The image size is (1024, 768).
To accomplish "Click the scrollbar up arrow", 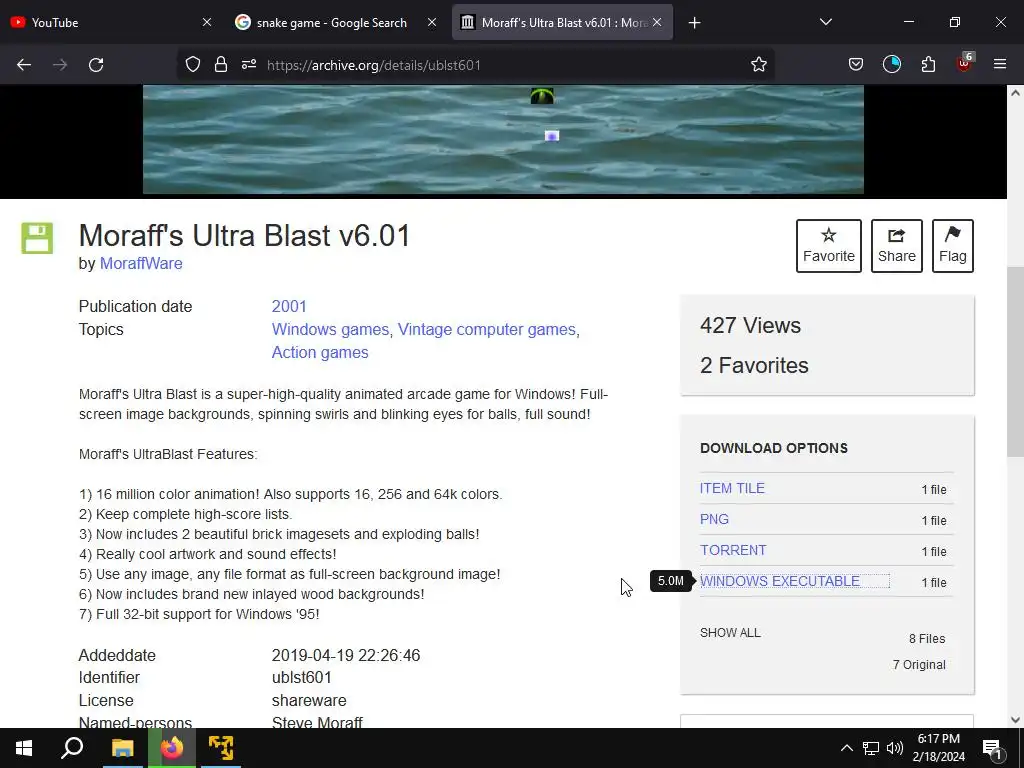I will [1015, 93].
